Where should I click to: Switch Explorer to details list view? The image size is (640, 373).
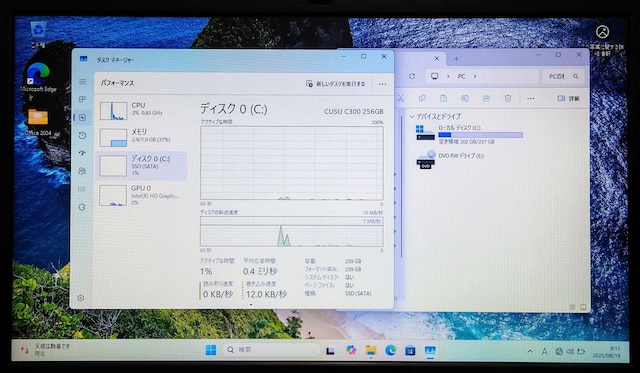point(572,307)
